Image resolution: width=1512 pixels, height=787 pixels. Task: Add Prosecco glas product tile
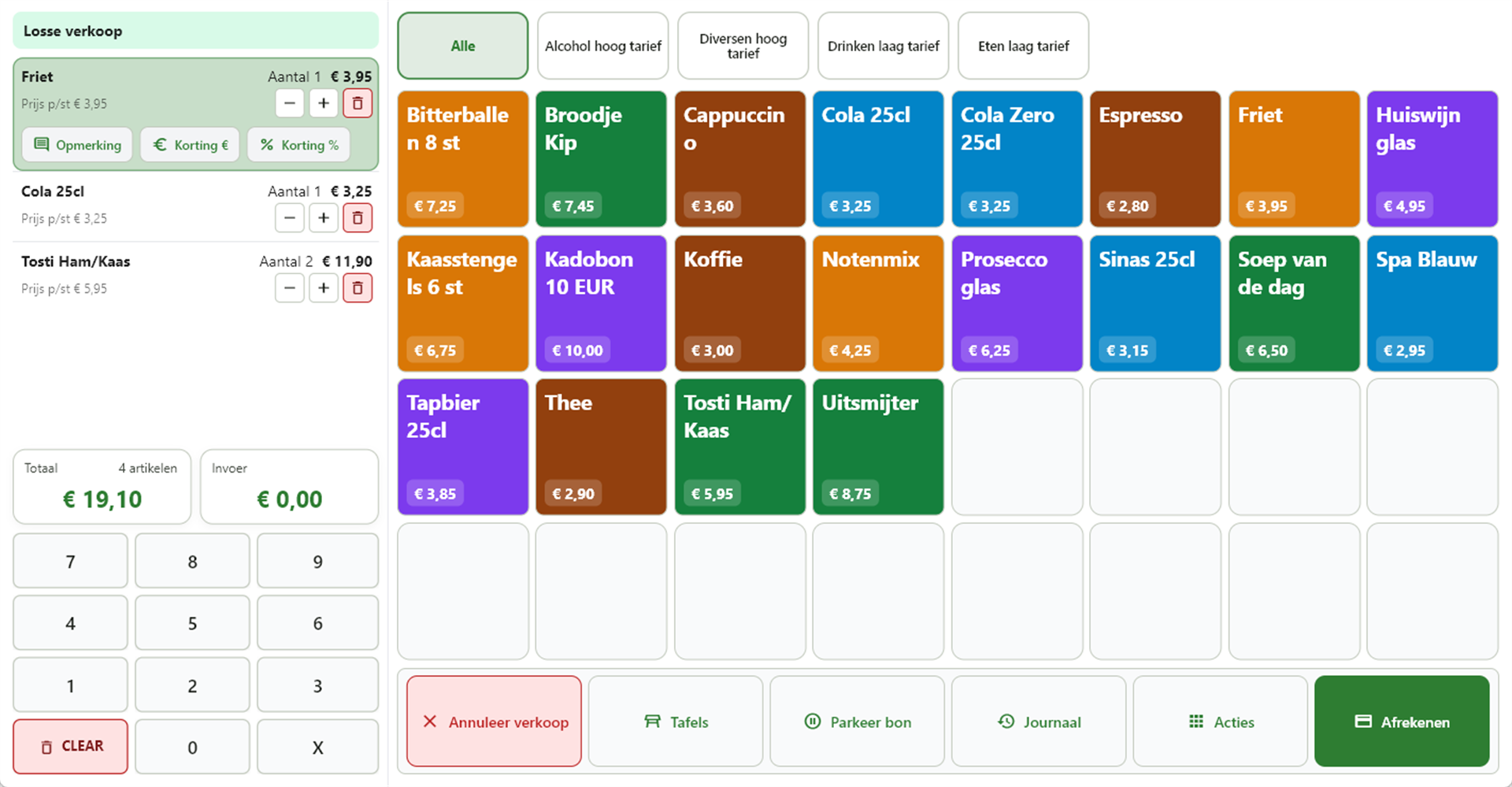[1017, 303]
